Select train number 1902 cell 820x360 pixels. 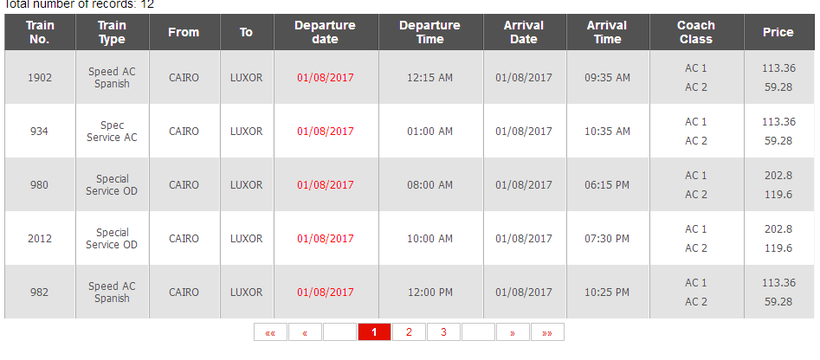click(40, 77)
